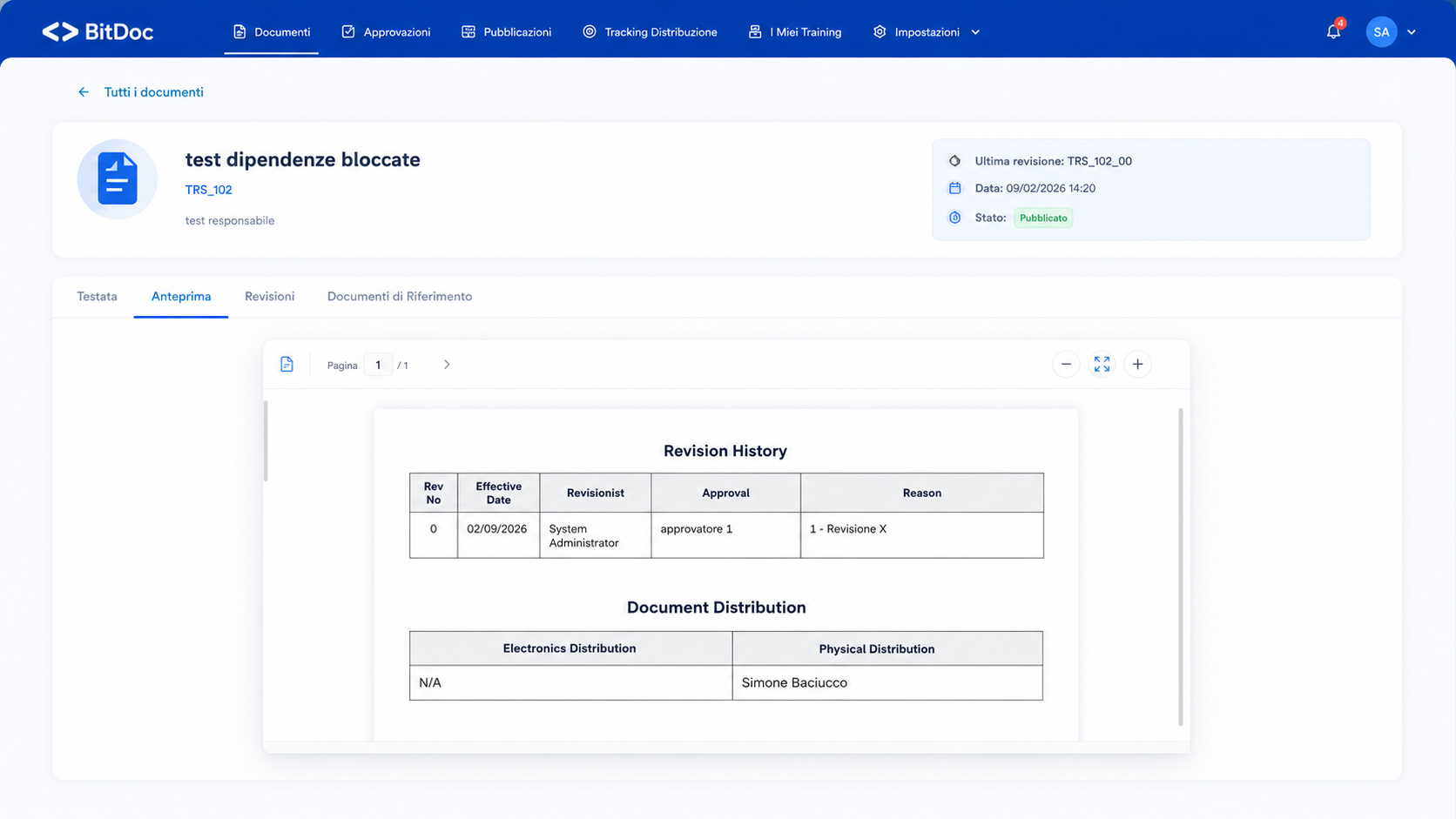
Task: Click the calendar icon beside Data
Action: (x=954, y=188)
